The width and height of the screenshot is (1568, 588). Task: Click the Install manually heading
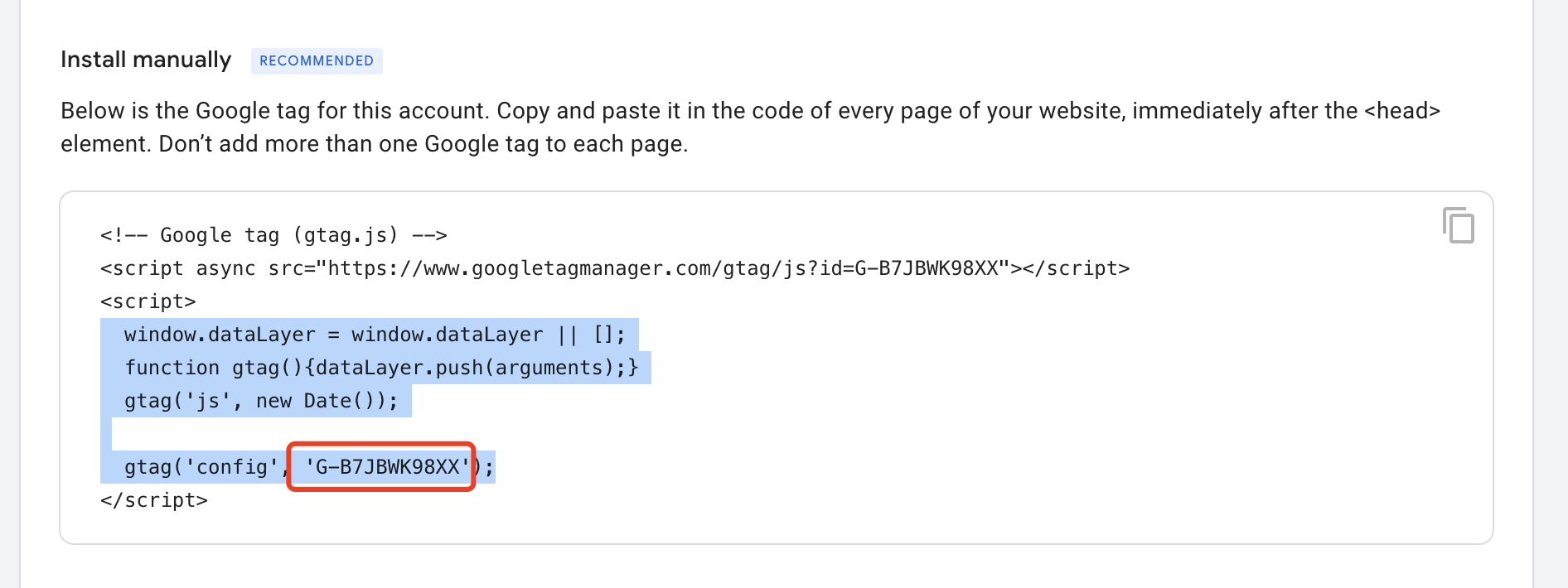tap(145, 59)
